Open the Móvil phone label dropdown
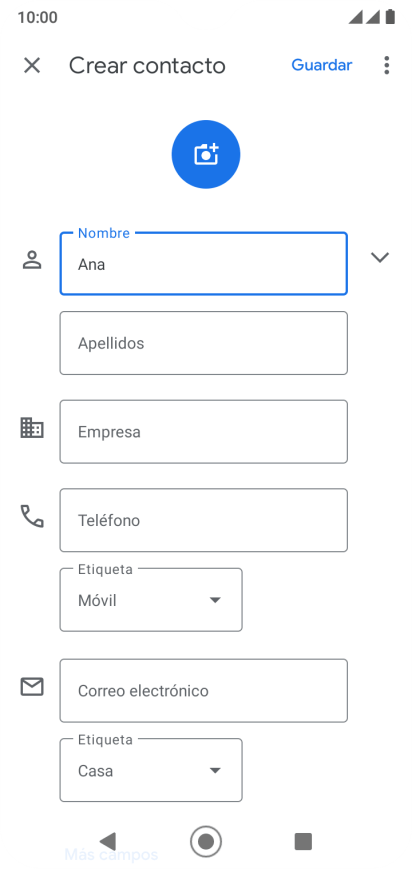 (x=151, y=600)
